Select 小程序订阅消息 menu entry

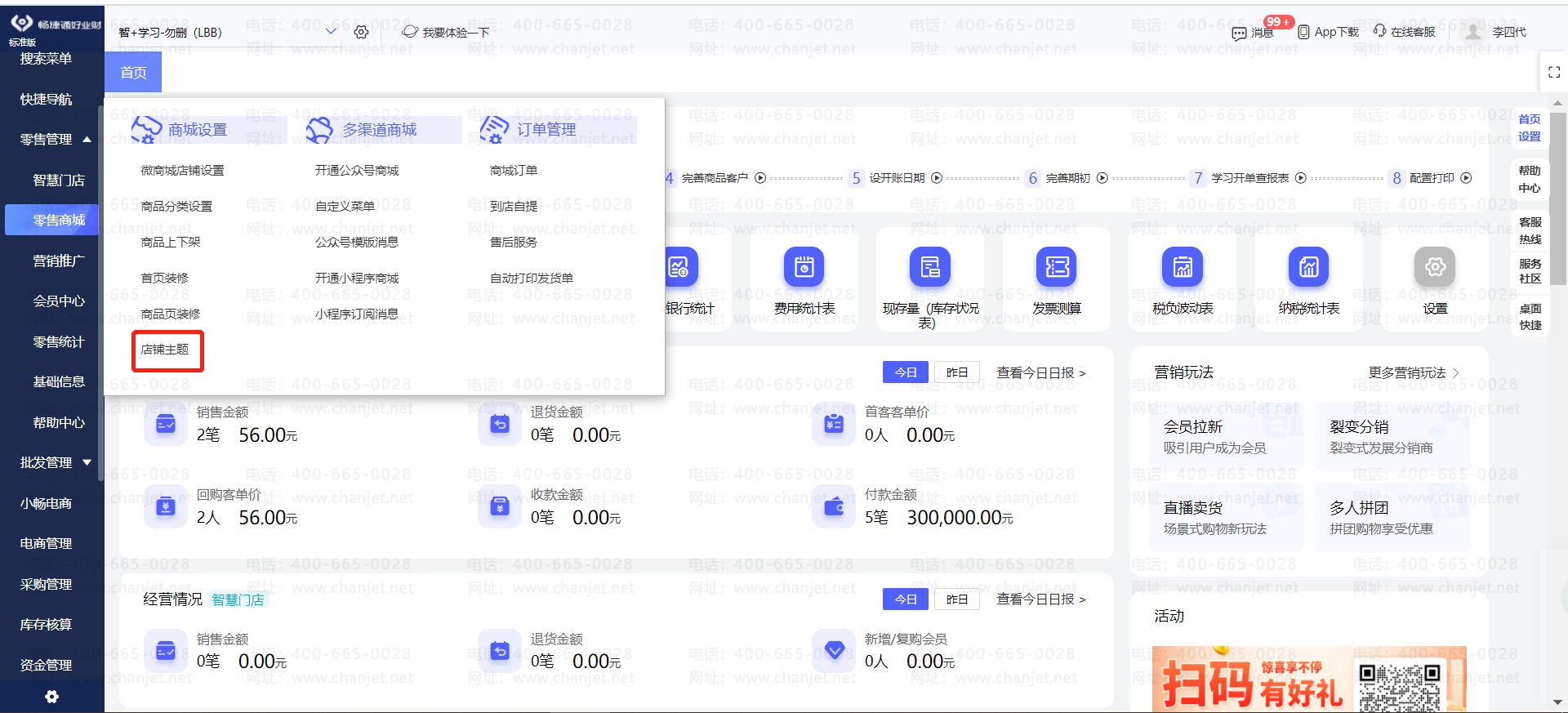357,314
